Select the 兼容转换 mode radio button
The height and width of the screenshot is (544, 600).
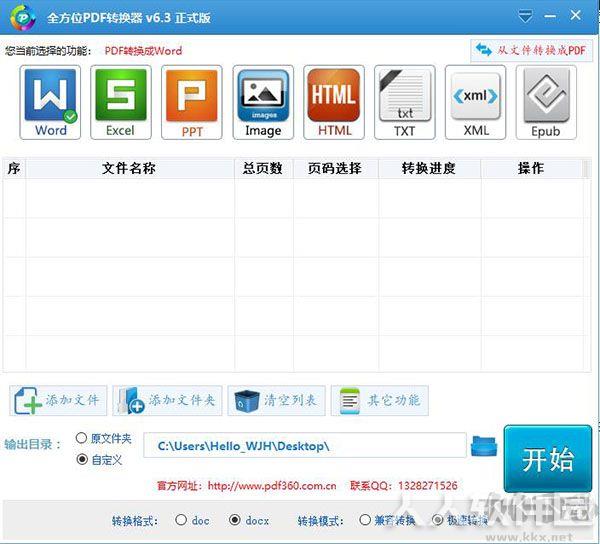tap(365, 520)
